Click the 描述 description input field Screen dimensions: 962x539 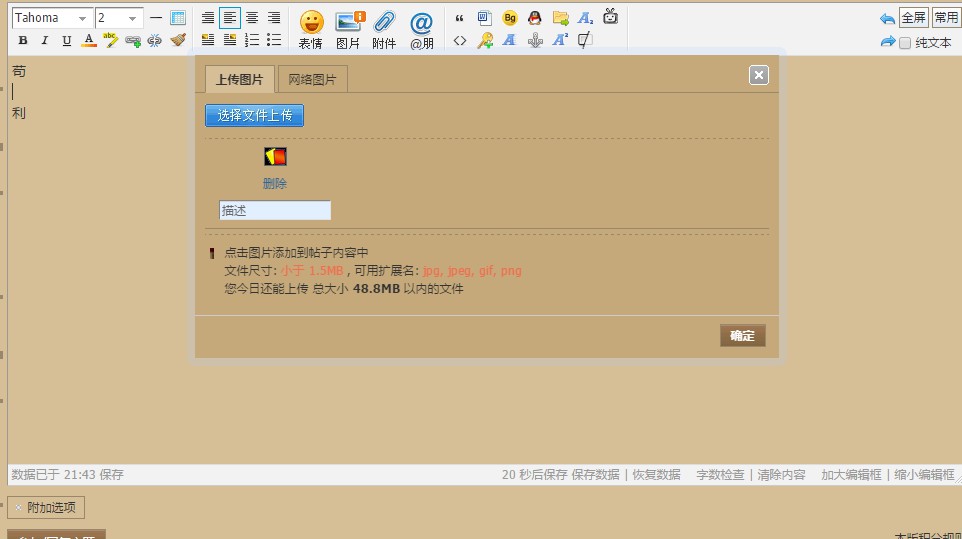275,210
